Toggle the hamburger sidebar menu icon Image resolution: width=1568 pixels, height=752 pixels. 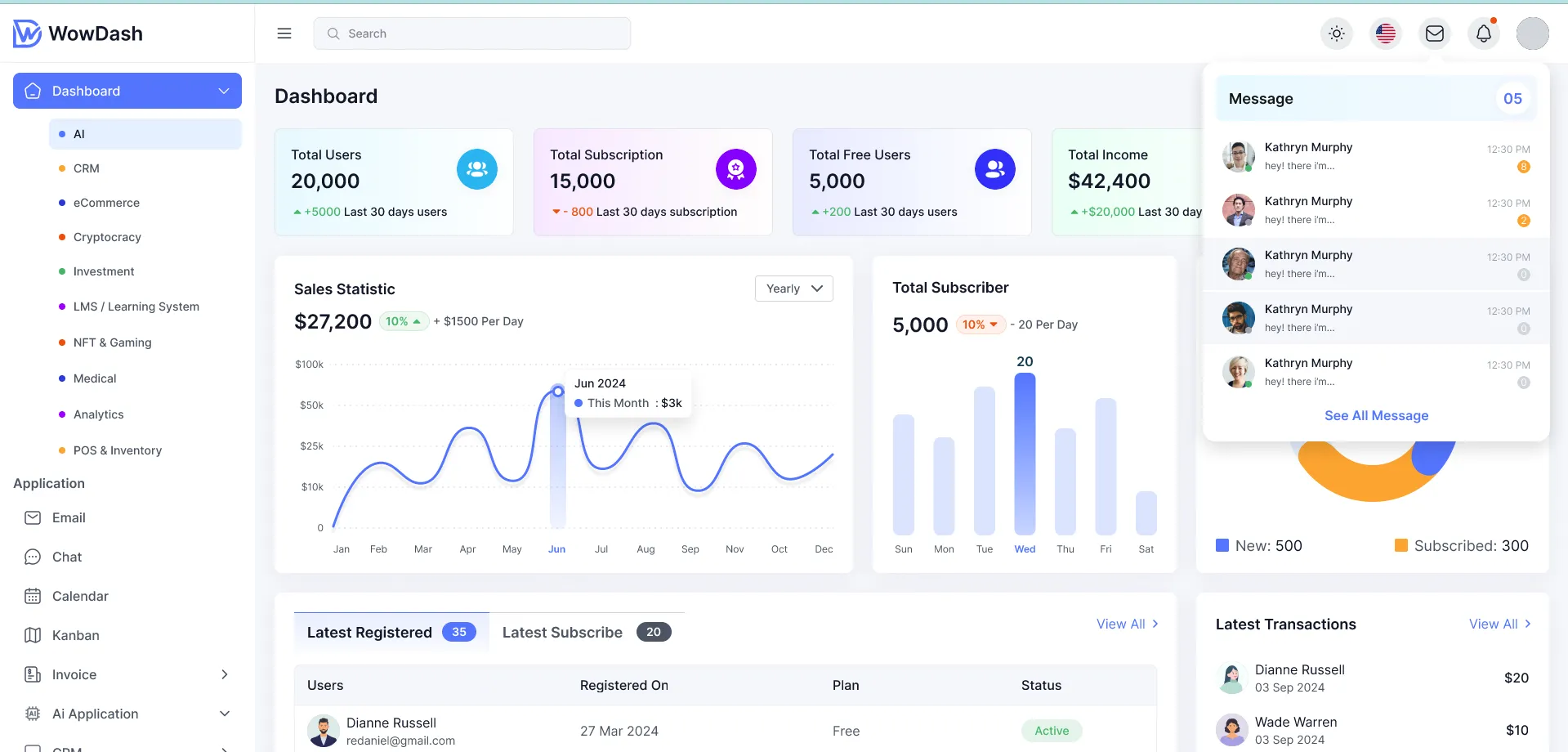(x=284, y=34)
